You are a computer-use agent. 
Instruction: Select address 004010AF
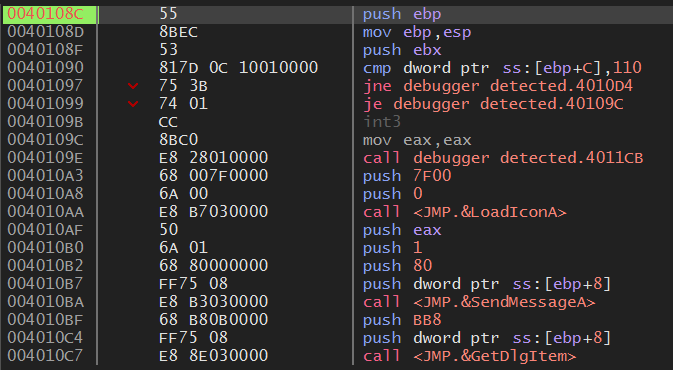pyautogui.click(x=45, y=230)
